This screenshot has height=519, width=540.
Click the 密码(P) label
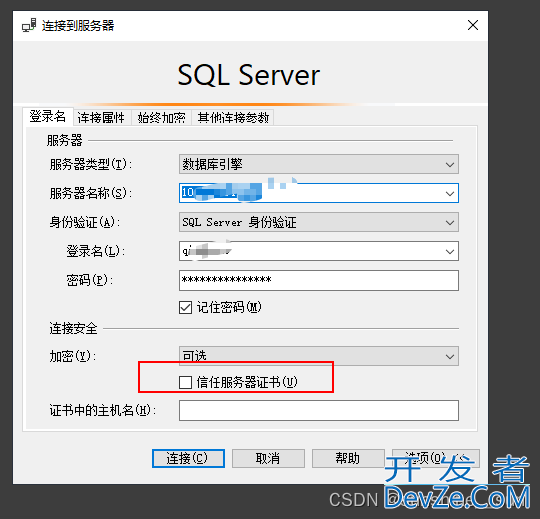90,280
